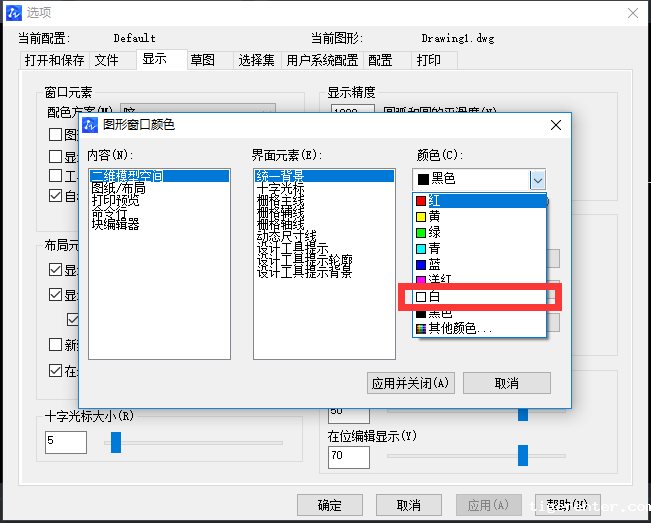
Task: Select 图纸/布局 in the content list
Action: [x=118, y=188]
